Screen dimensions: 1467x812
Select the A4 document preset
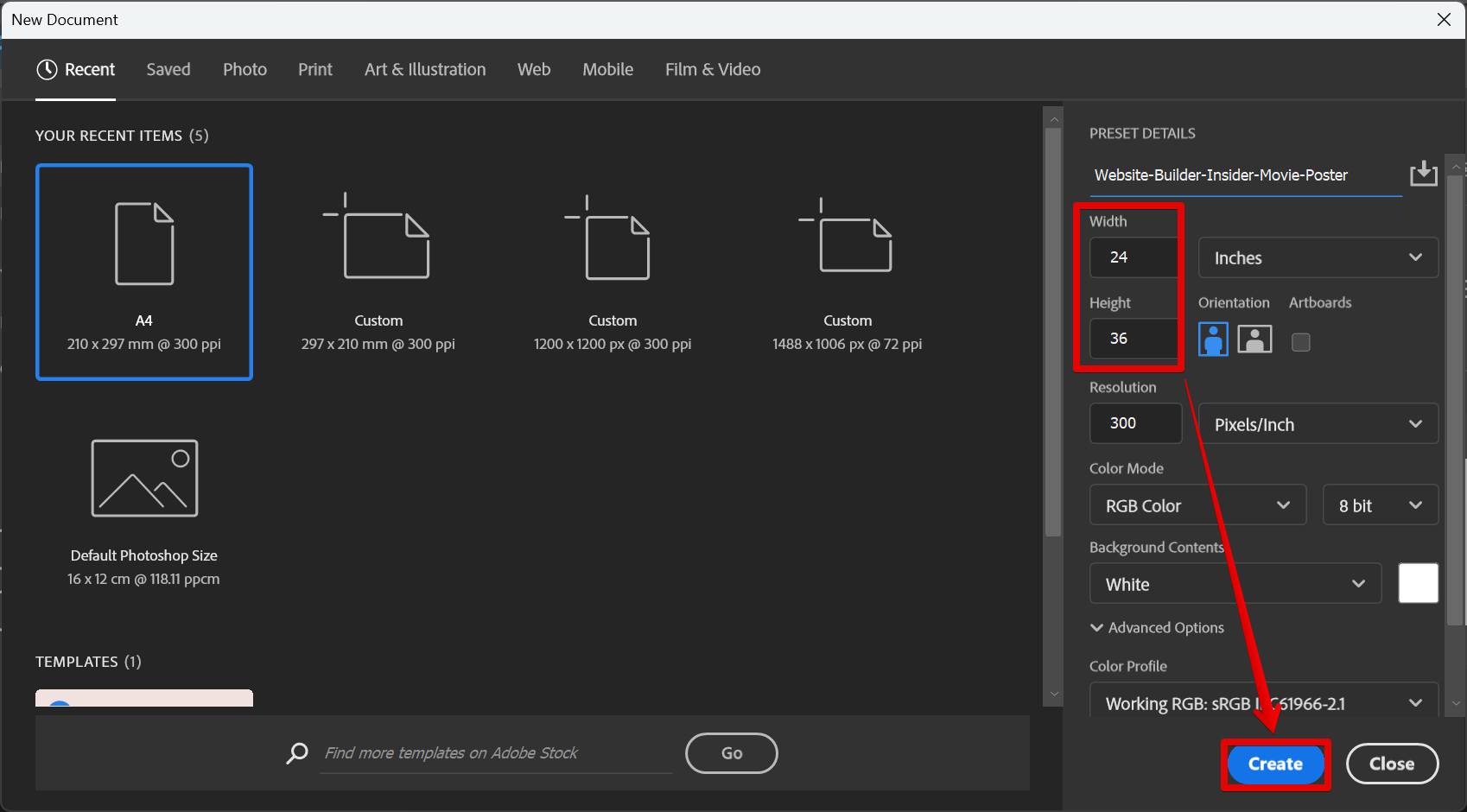coord(144,272)
